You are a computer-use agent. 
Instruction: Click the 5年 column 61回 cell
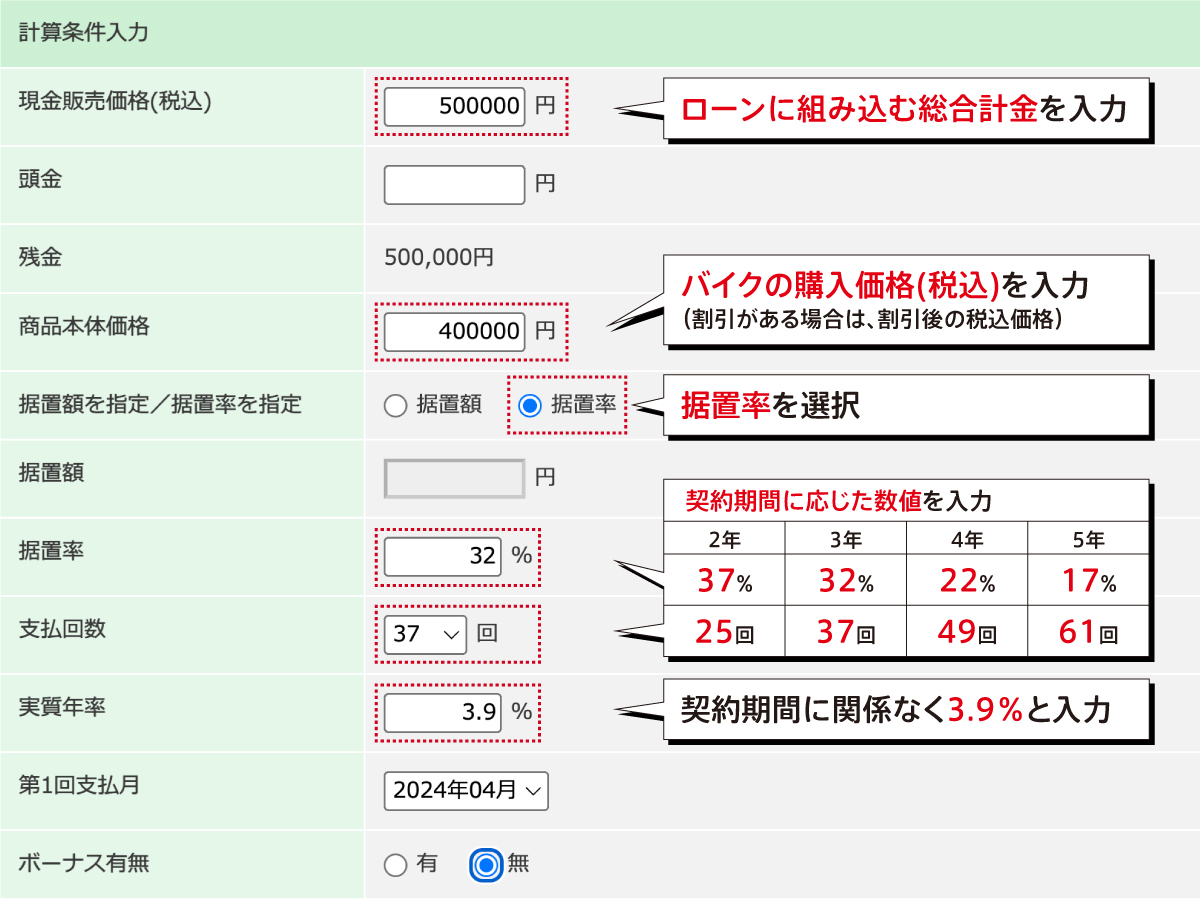1089,632
